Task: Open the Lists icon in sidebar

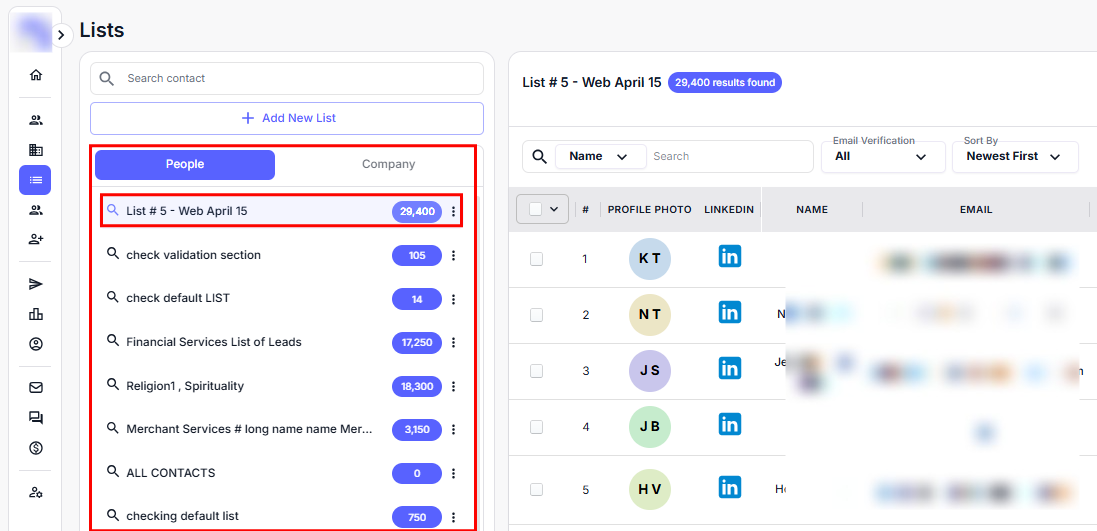Action: tap(36, 180)
